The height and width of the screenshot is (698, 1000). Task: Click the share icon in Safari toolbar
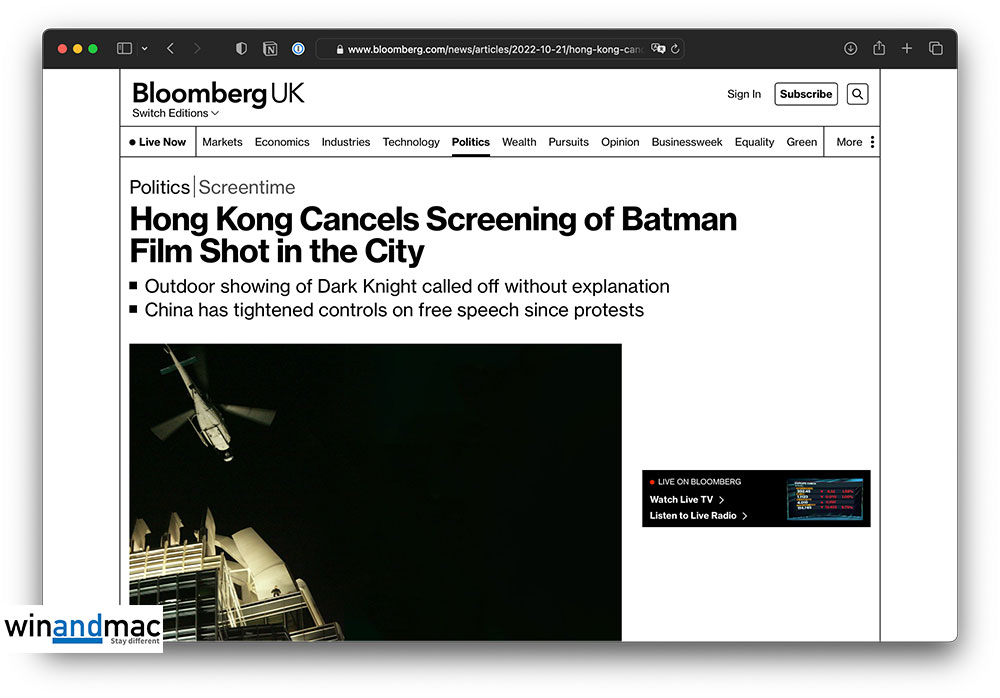point(879,48)
